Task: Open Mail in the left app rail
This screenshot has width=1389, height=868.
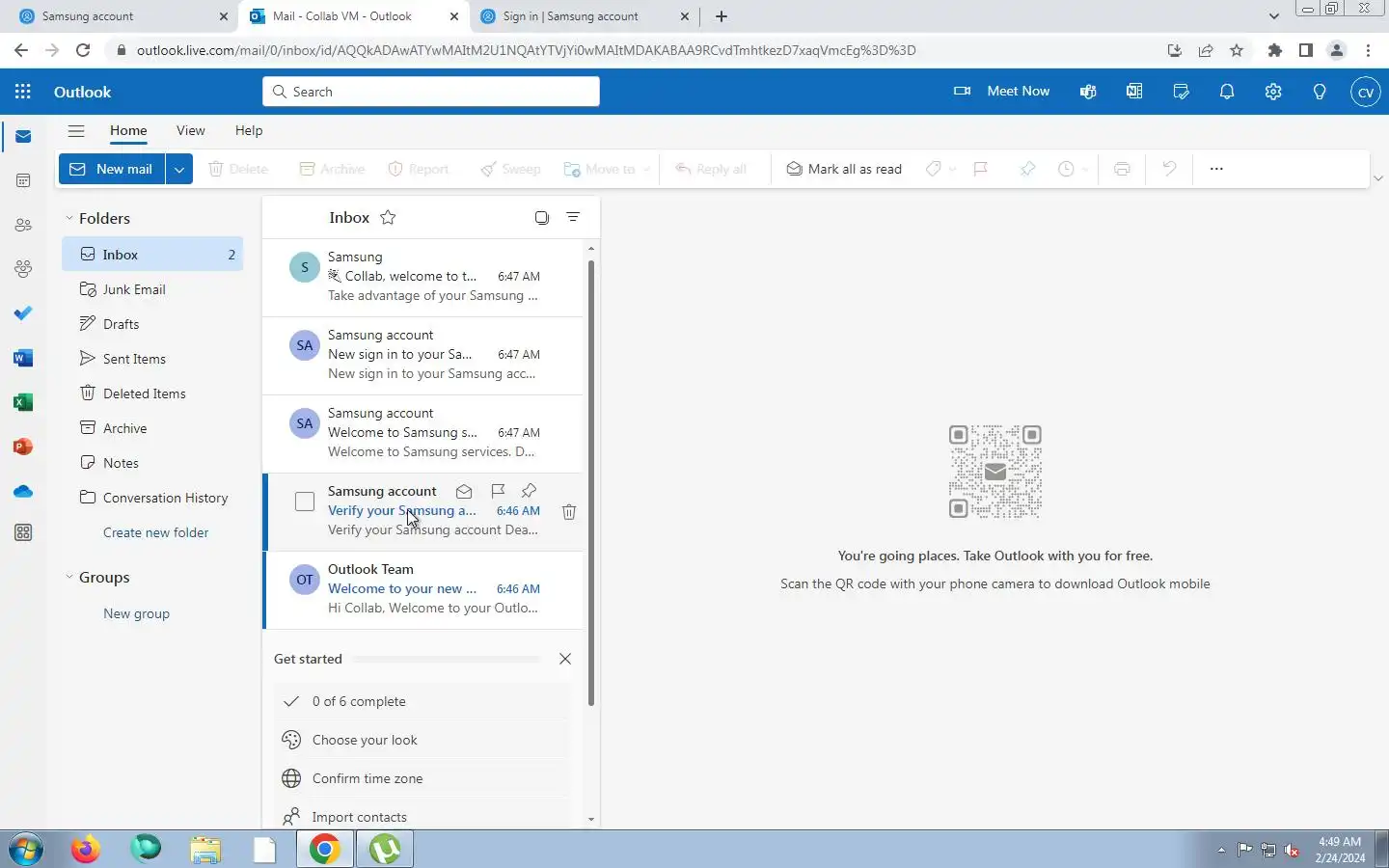Action: coord(23,137)
